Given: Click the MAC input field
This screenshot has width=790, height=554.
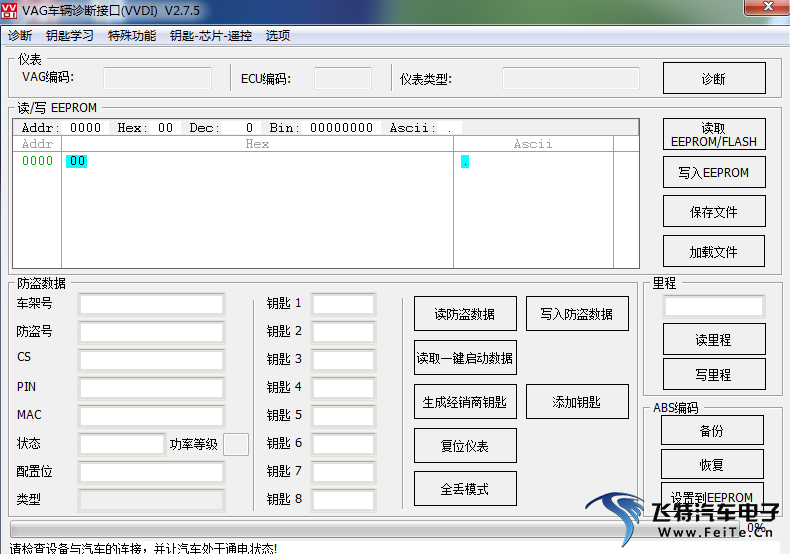Looking at the screenshot, I should click(x=151, y=416).
